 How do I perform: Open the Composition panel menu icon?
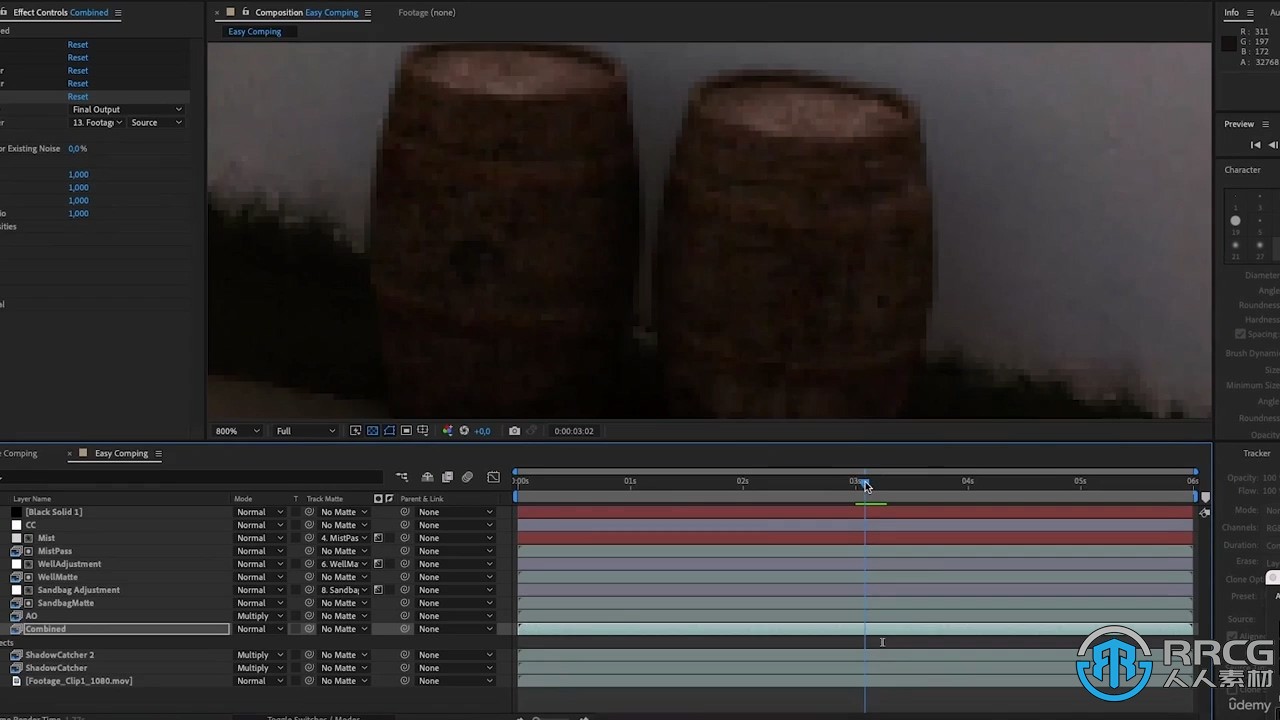[368, 13]
